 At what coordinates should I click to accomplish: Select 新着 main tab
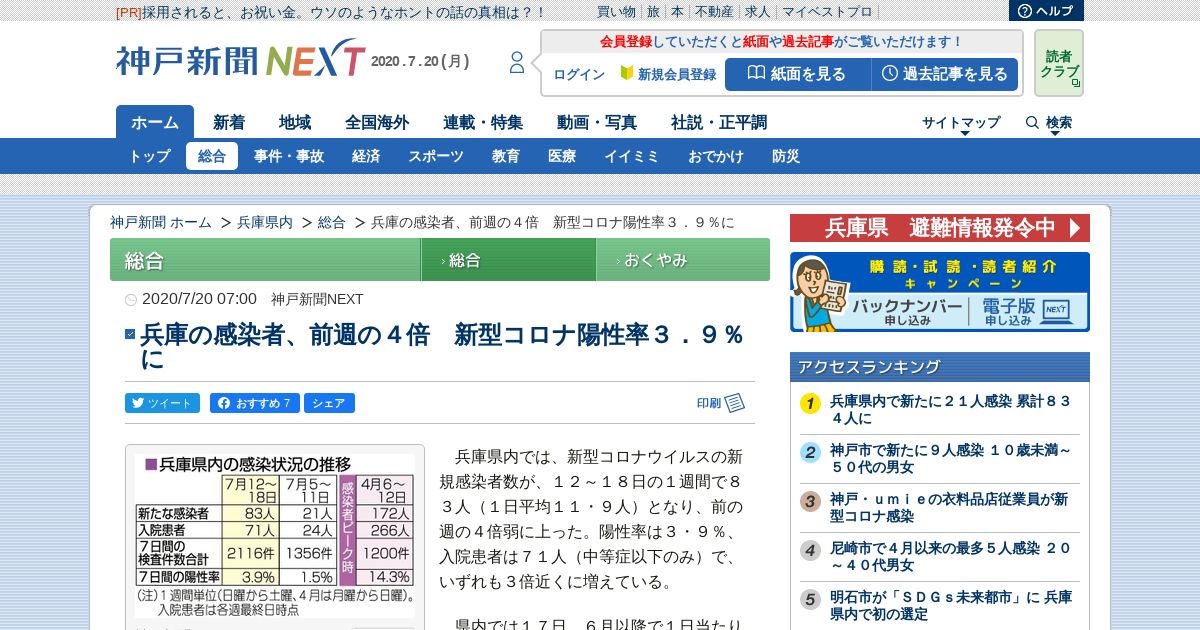point(229,122)
